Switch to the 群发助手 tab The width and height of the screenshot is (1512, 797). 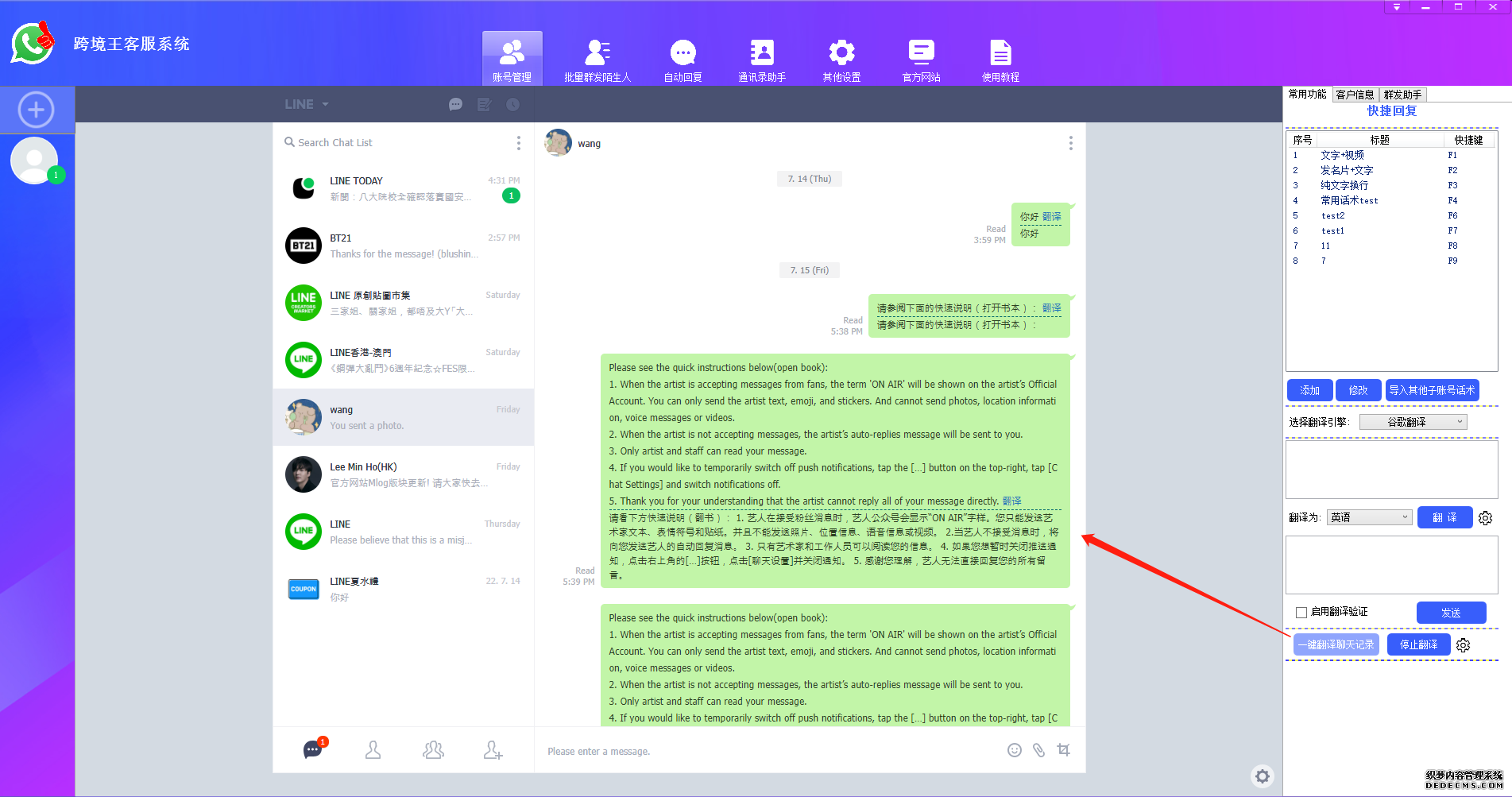1402,95
